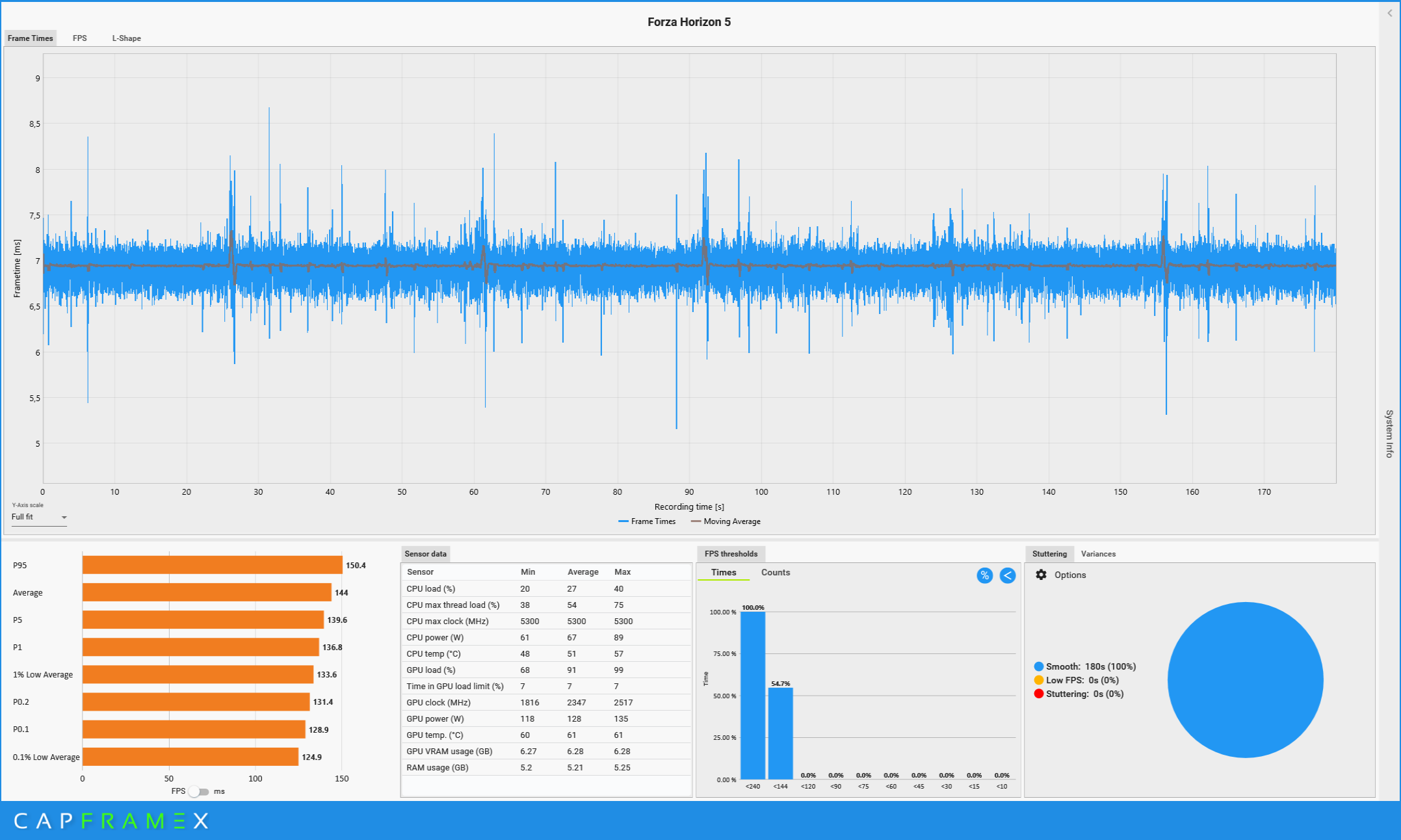The width and height of the screenshot is (1401, 840).
Task: Switch to the L-Shape tab
Action: [126, 38]
